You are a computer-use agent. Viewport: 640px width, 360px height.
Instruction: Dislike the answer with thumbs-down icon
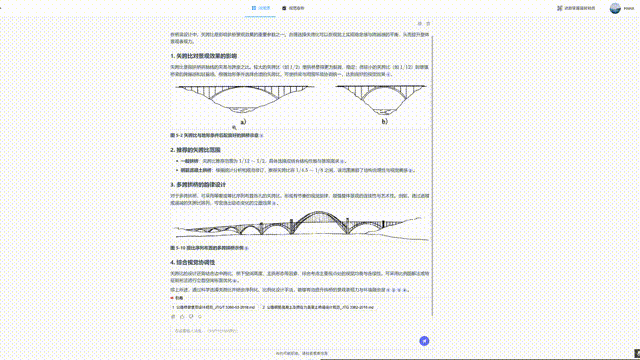pos(191,317)
